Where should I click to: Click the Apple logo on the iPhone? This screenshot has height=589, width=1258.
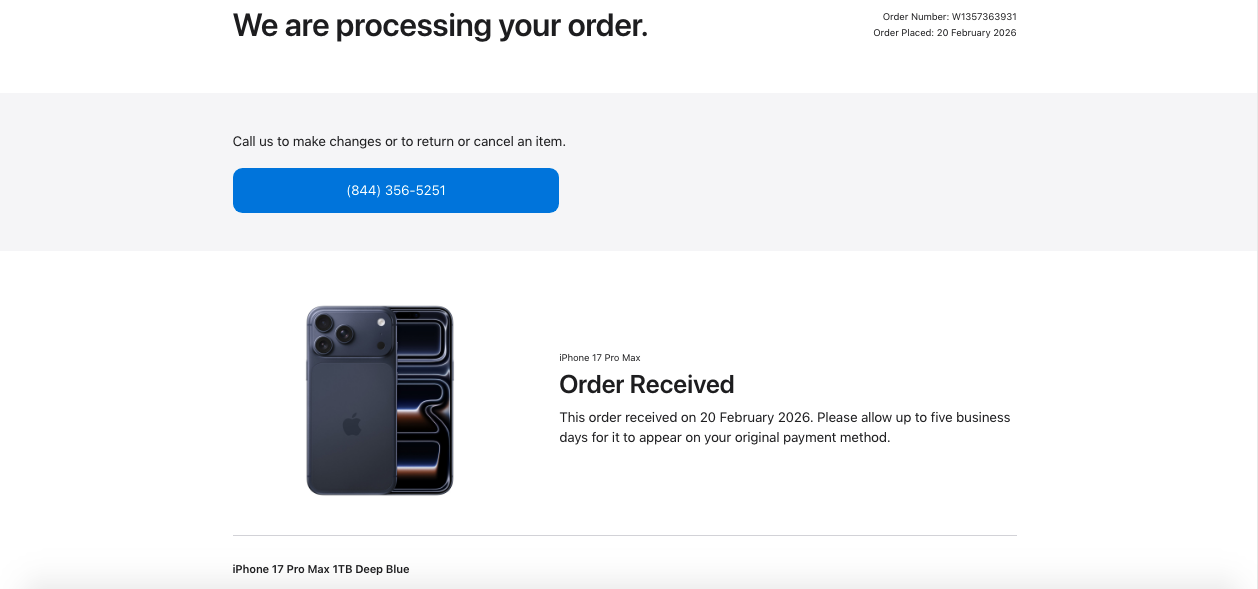pyautogui.click(x=351, y=425)
